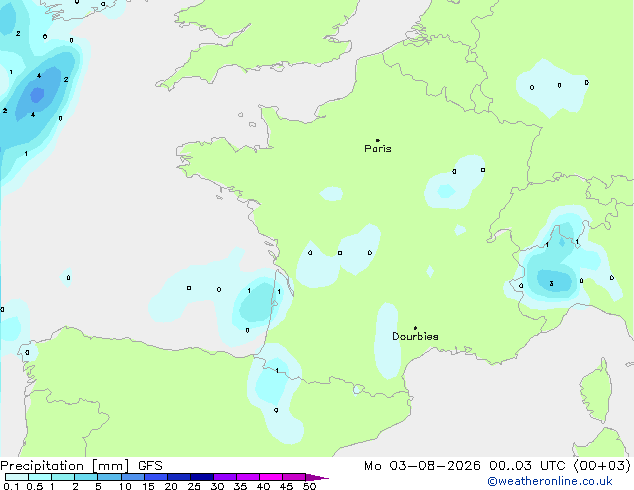Select legend swatch between 20 and 25
634x490 pixels.
coord(179,477)
